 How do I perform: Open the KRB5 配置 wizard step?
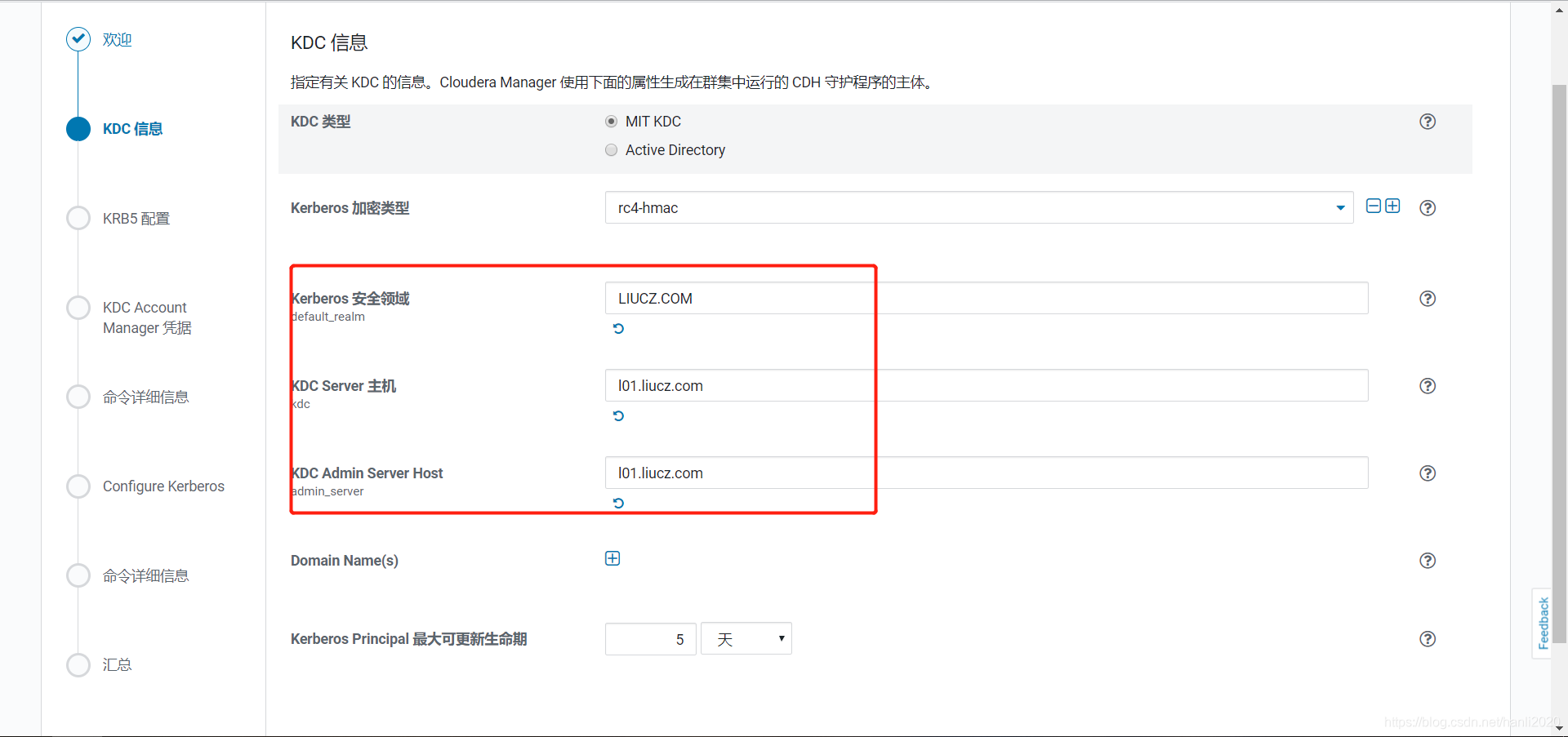tap(136, 218)
